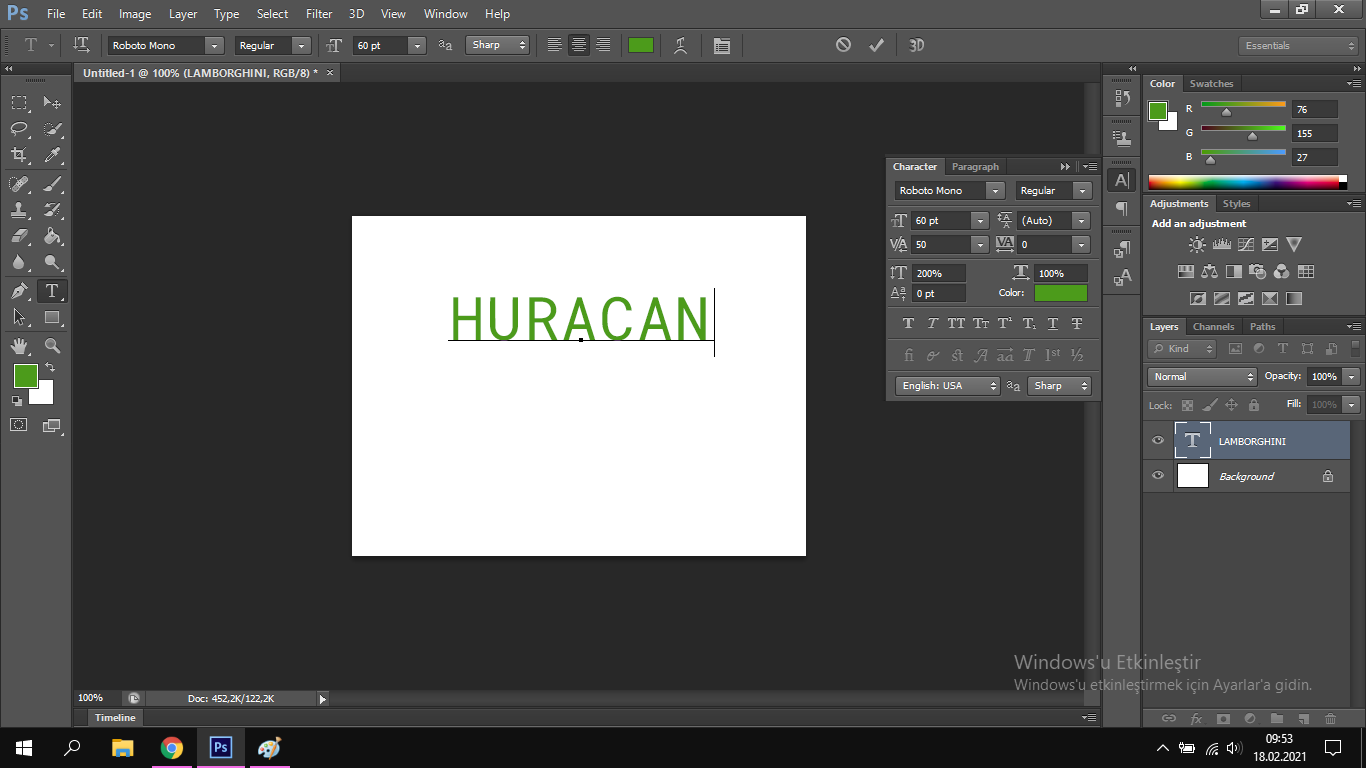Click the swap foreground and background colors icon

pos(50,368)
